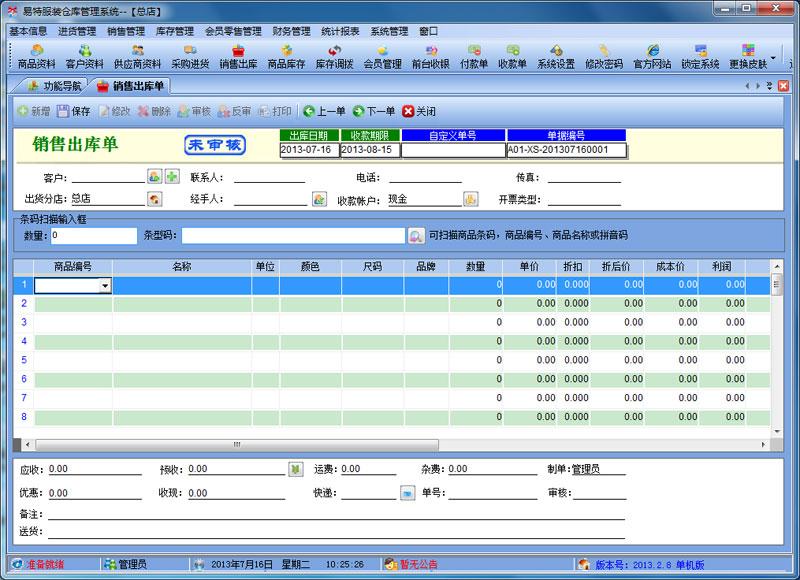The image size is (800, 580).
Task: Open 前台收银 toolbar icon
Action: click(x=431, y=57)
